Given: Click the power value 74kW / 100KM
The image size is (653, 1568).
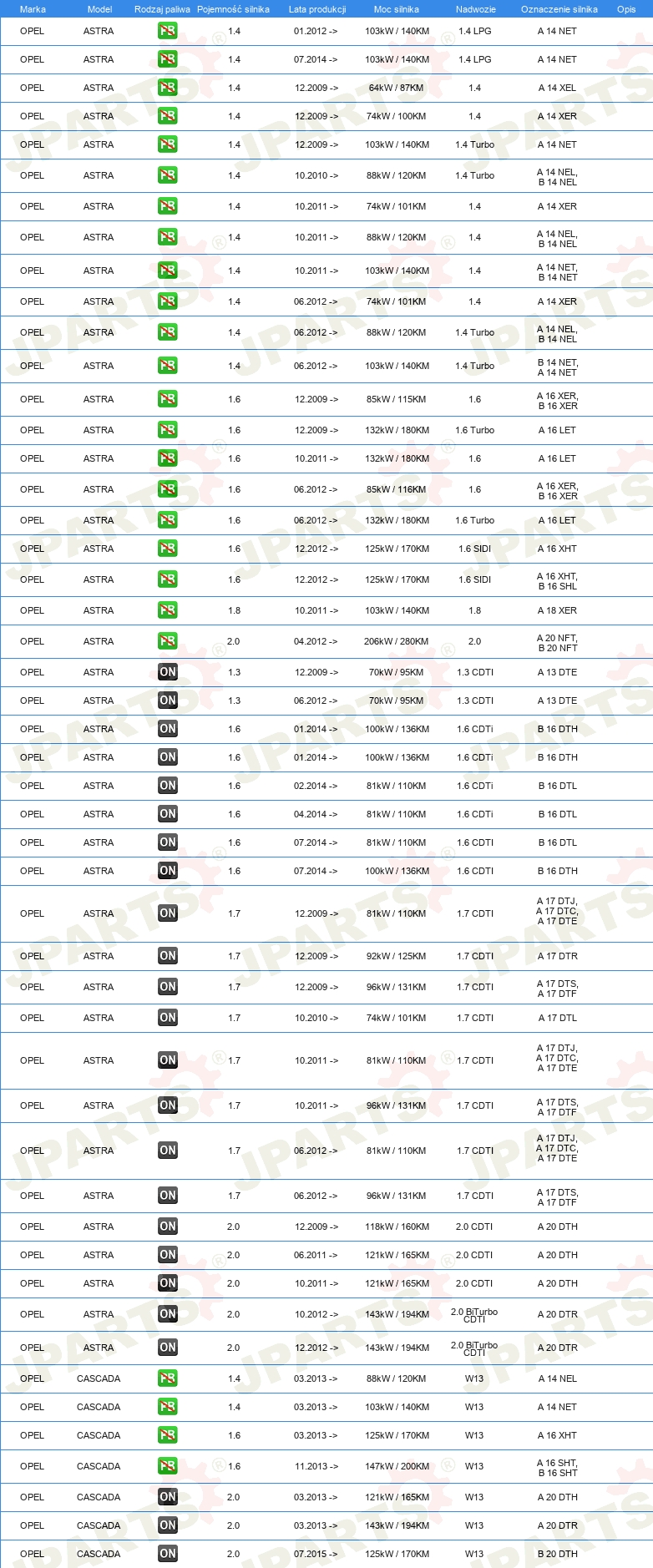Looking at the screenshot, I should (x=397, y=116).
